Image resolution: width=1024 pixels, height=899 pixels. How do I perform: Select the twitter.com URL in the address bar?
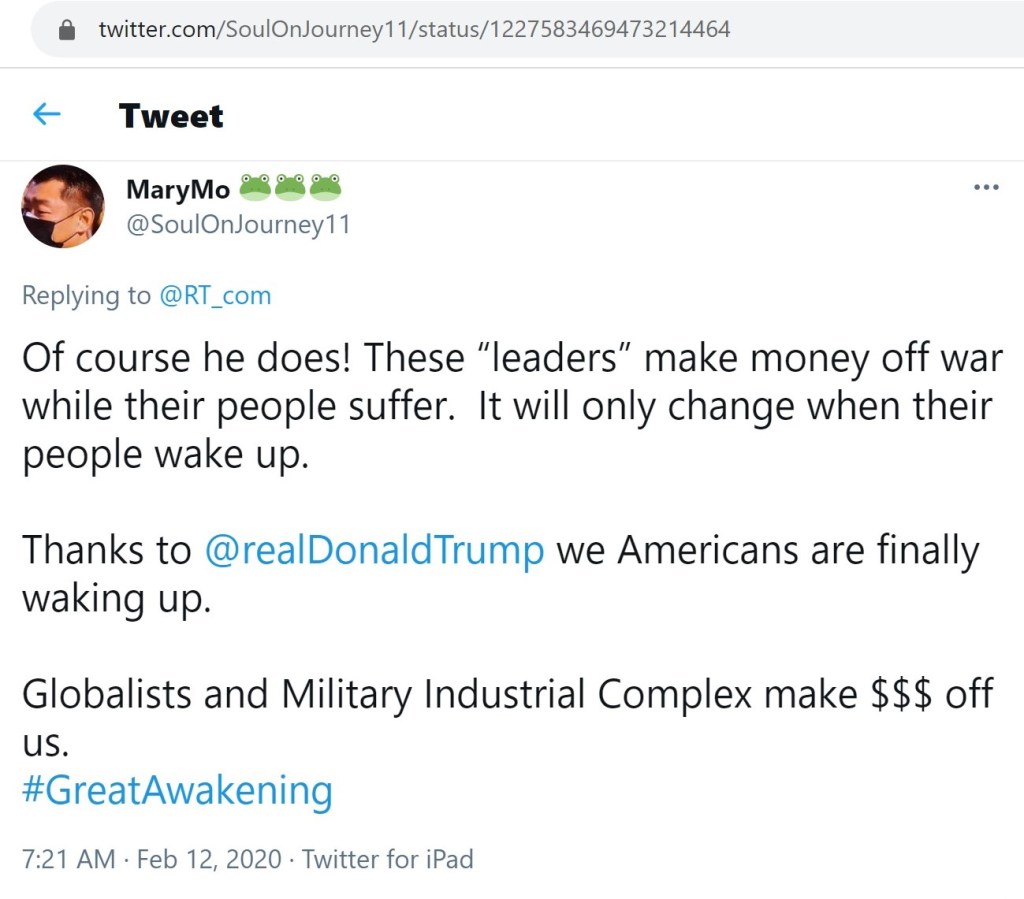pyautogui.click(x=414, y=30)
